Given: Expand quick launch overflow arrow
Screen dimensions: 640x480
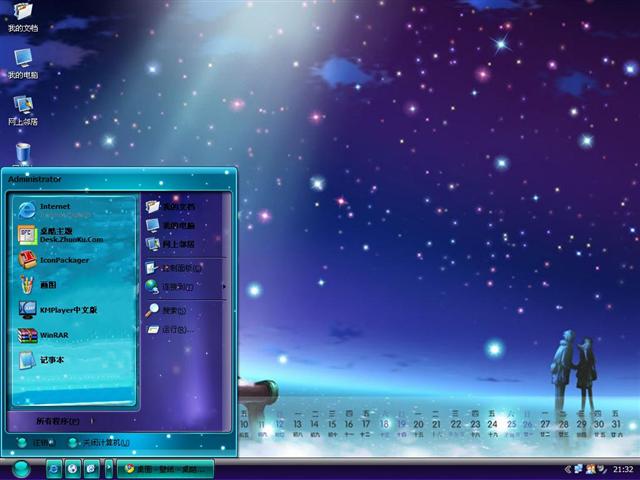Looking at the screenshot, I should tap(109, 469).
